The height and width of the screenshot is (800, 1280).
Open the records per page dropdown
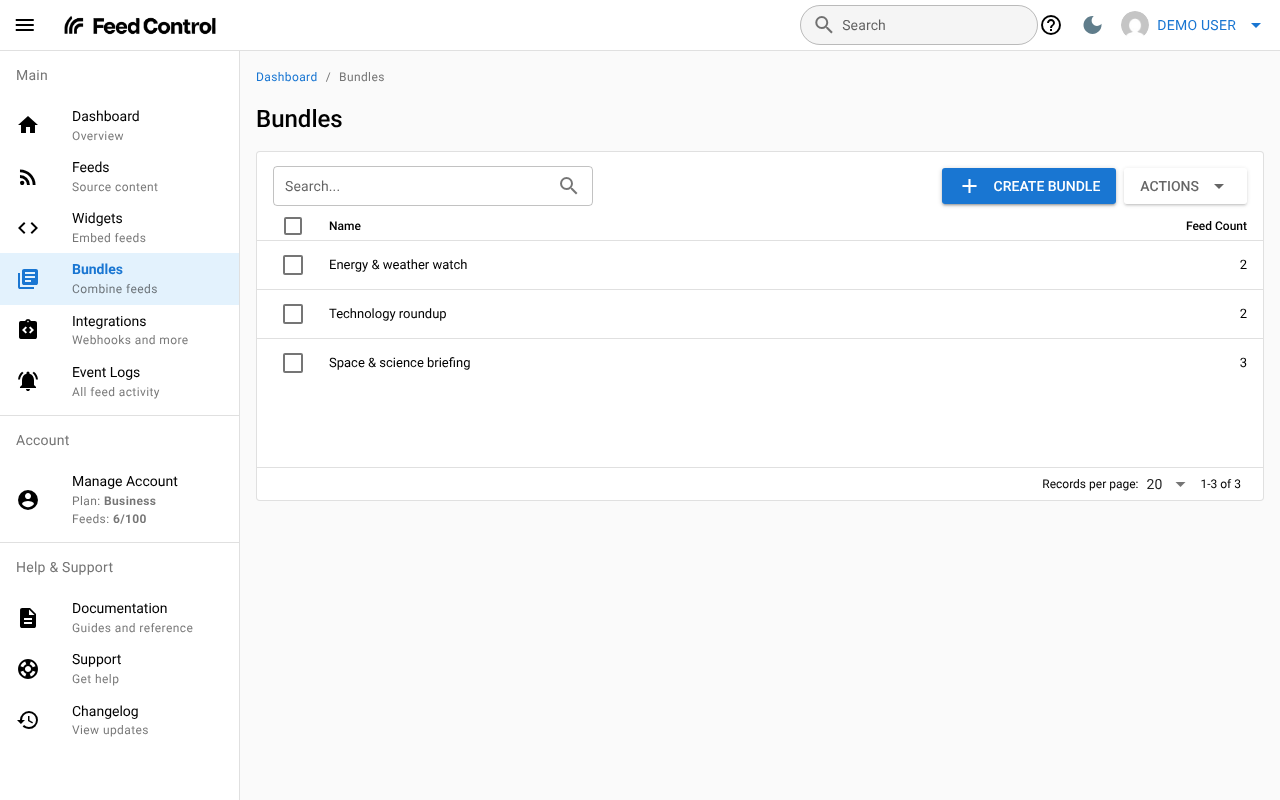1166,484
